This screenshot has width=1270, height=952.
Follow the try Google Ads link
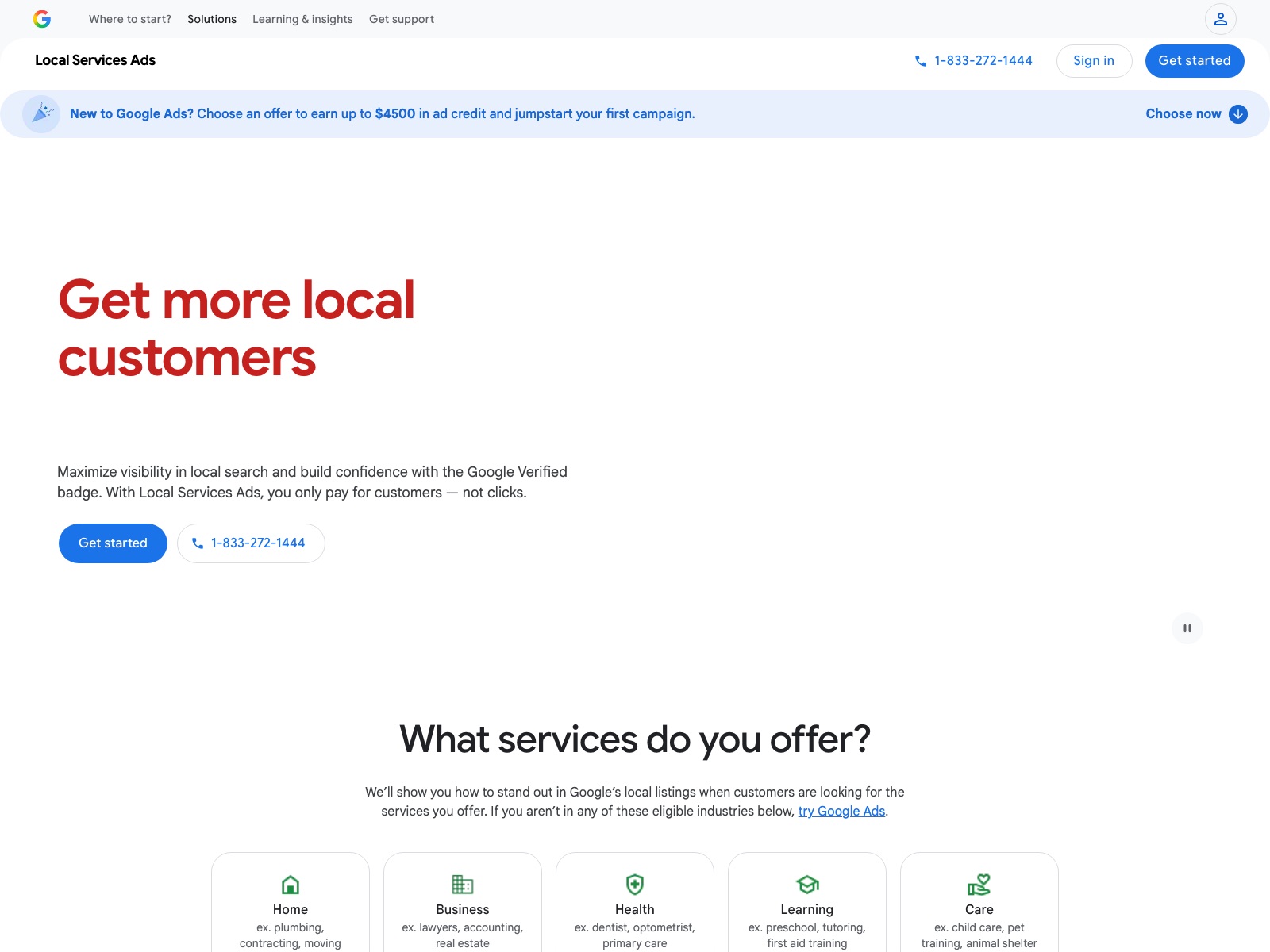click(841, 811)
